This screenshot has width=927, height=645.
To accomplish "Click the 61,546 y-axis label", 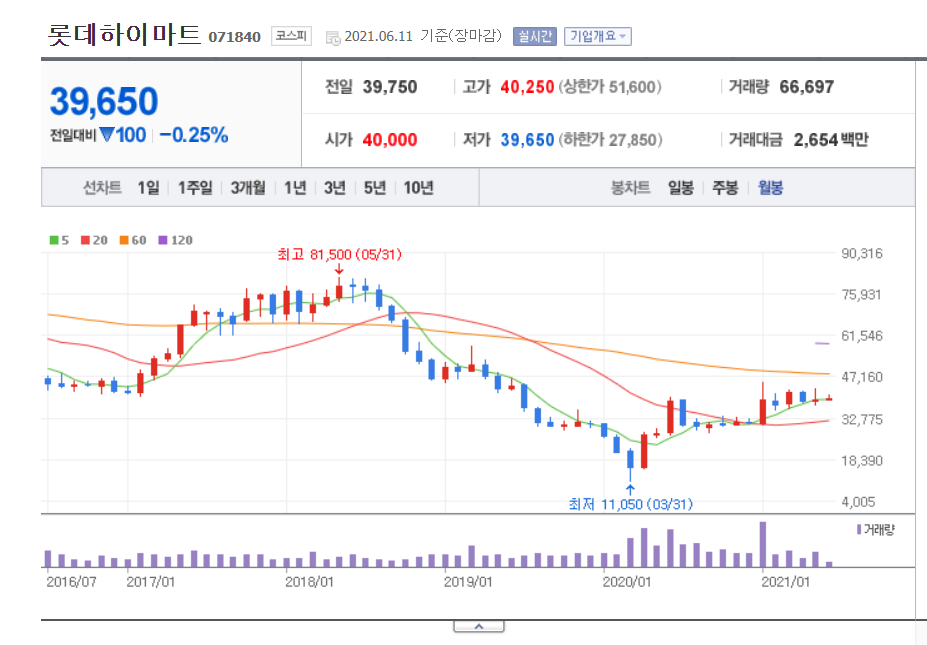I will coord(862,336).
